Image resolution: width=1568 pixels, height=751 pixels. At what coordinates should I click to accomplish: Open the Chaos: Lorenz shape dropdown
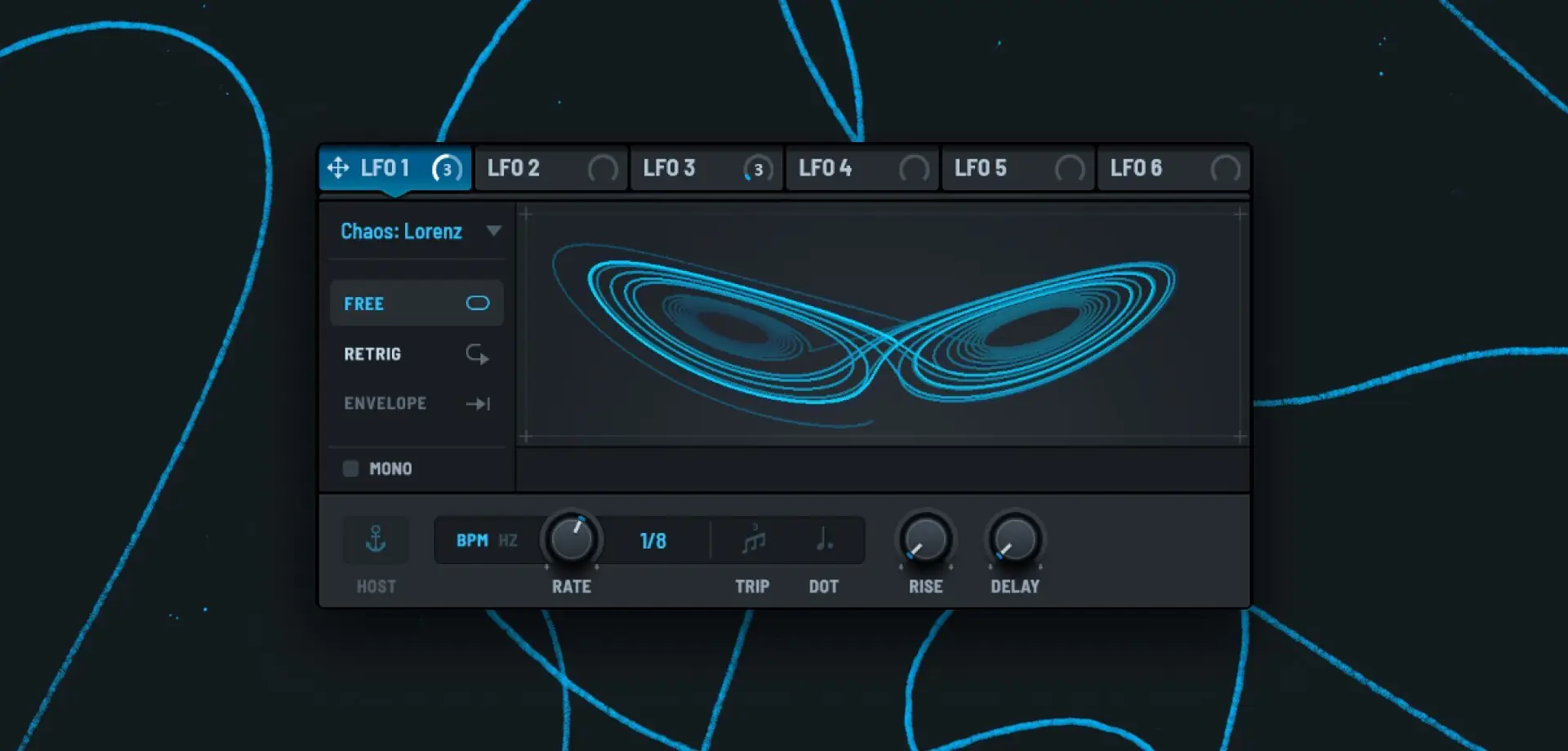[x=402, y=231]
